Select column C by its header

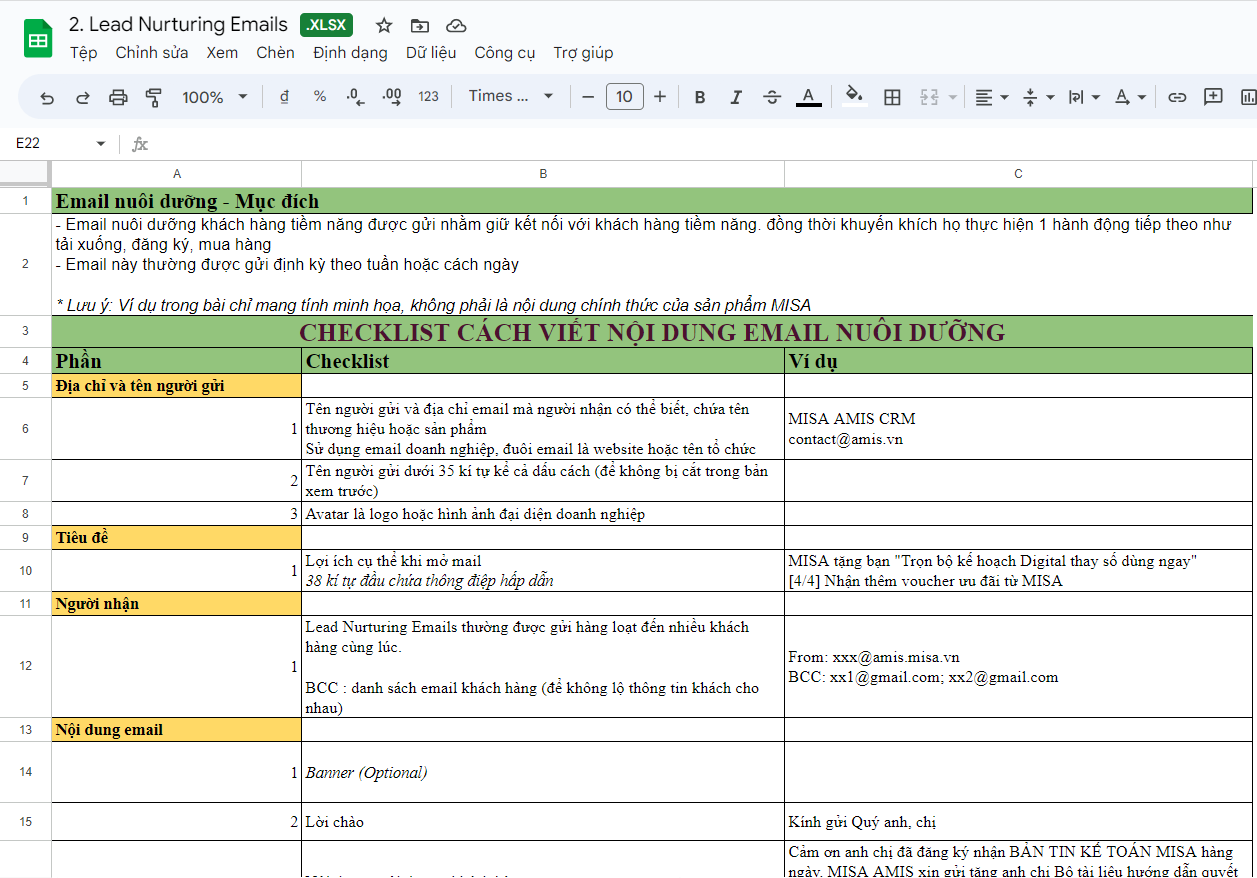coord(1019,174)
